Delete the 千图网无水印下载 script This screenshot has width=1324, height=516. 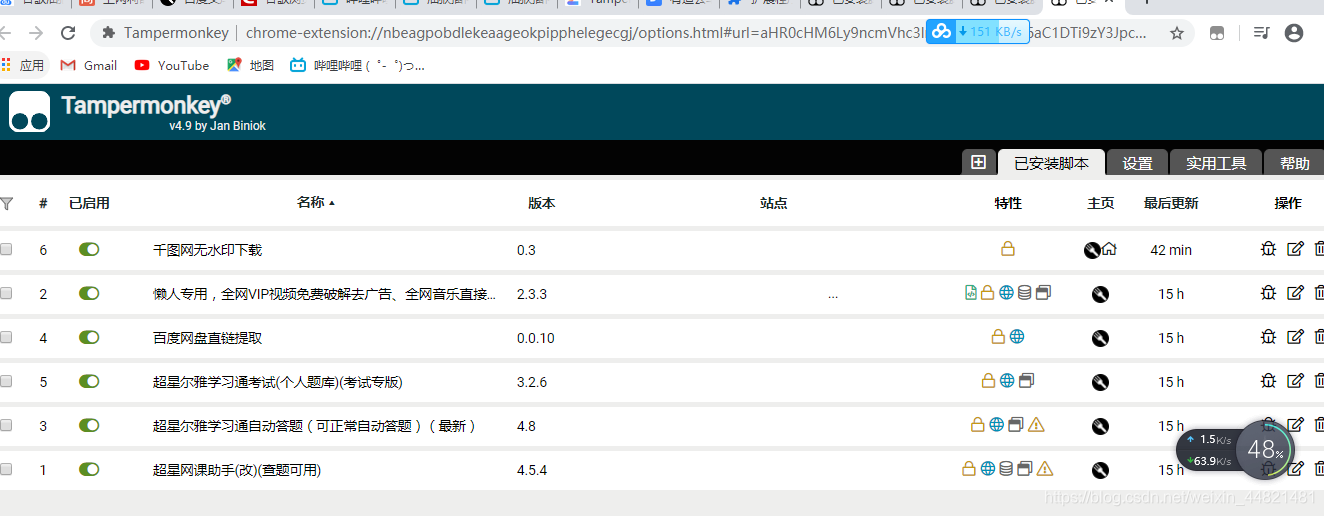click(1319, 250)
